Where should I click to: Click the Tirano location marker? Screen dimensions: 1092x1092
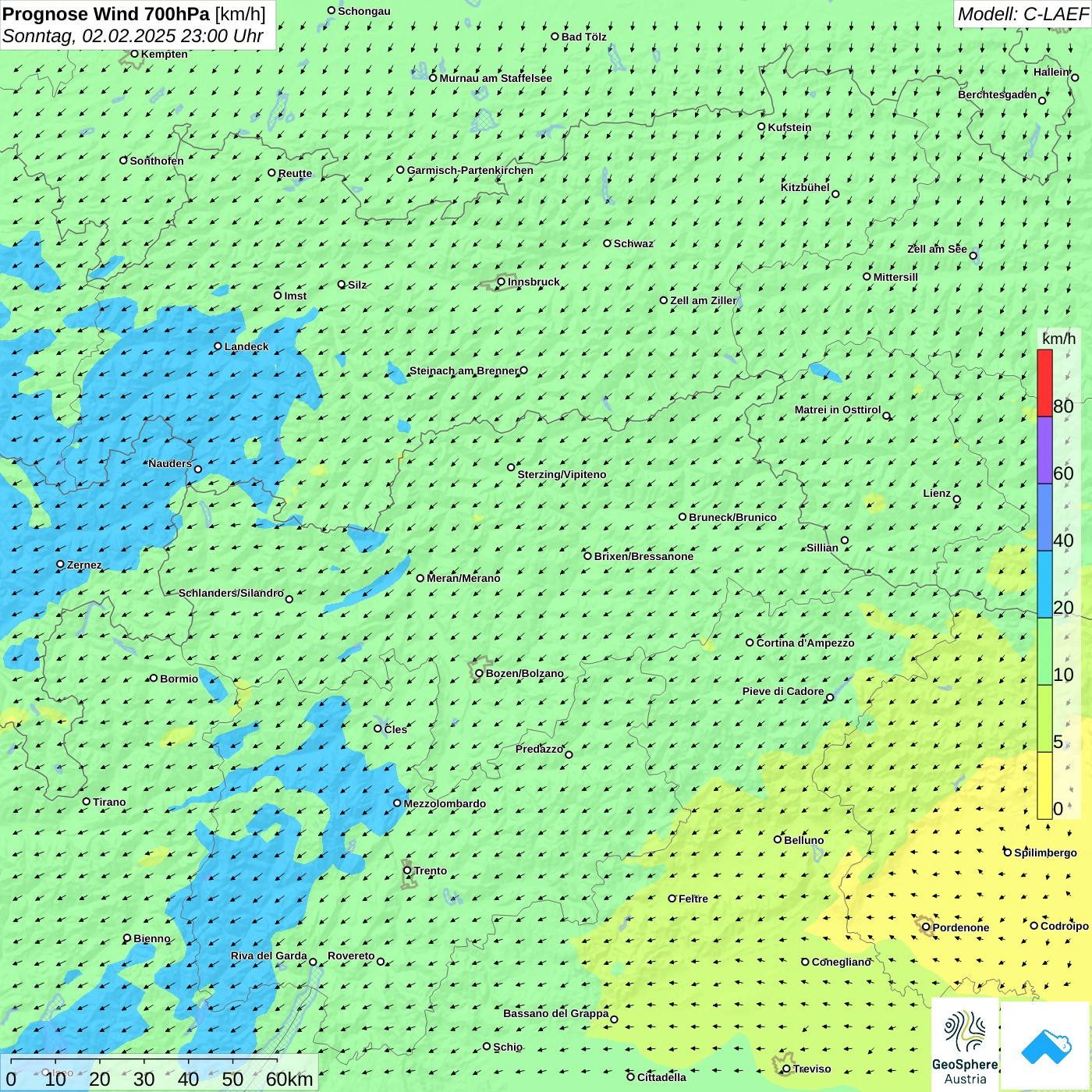87,801
